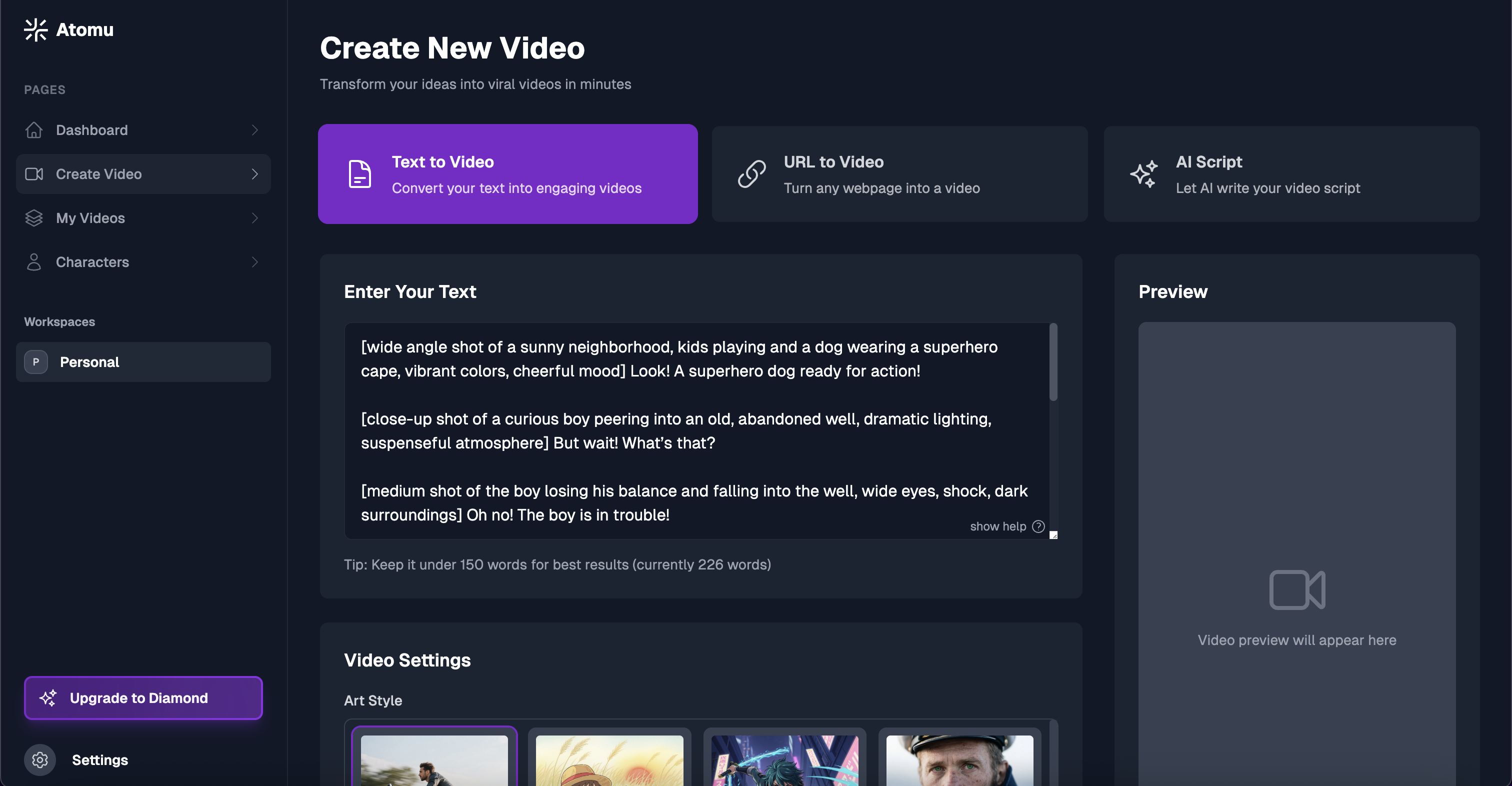Expand the Dashboard chevron arrow

pyautogui.click(x=254, y=129)
